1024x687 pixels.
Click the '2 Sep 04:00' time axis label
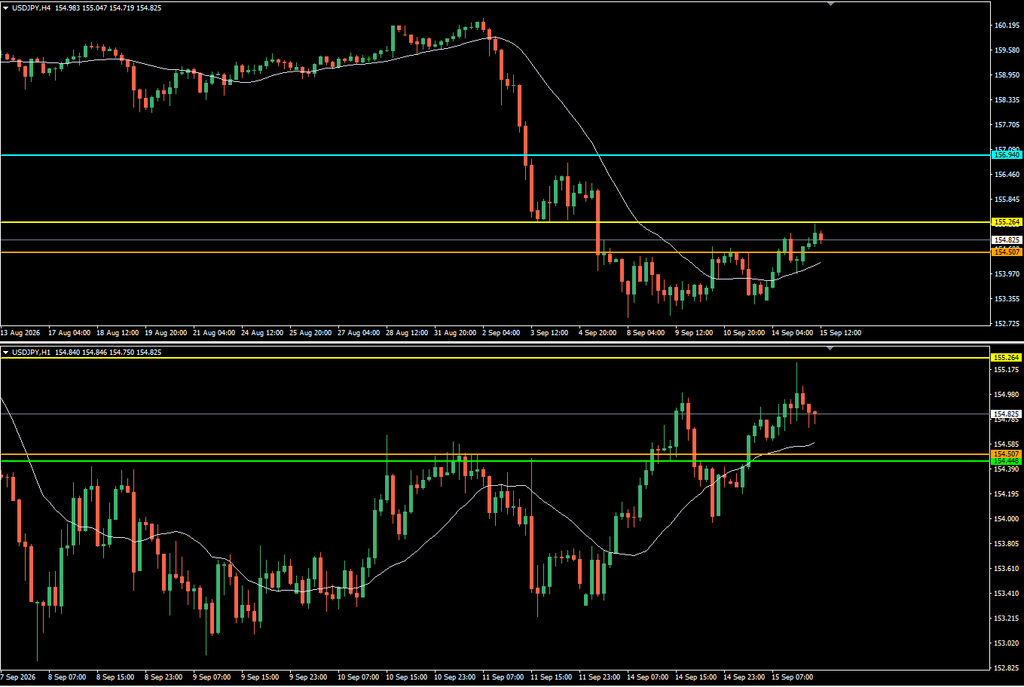click(x=501, y=332)
